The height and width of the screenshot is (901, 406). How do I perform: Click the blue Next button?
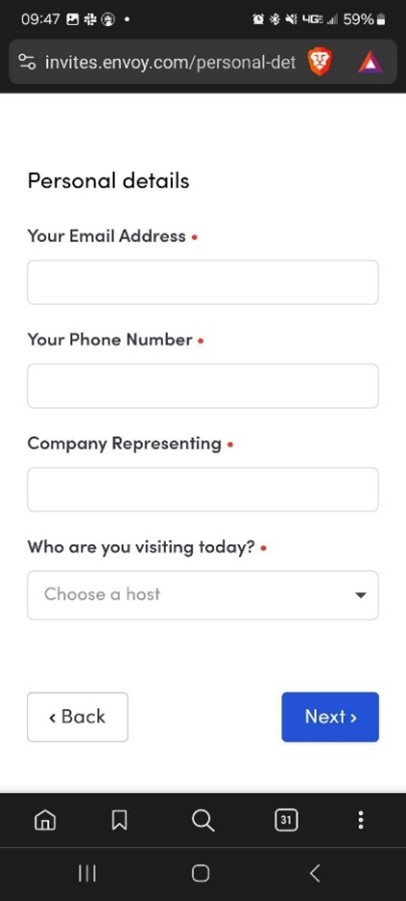[330, 717]
